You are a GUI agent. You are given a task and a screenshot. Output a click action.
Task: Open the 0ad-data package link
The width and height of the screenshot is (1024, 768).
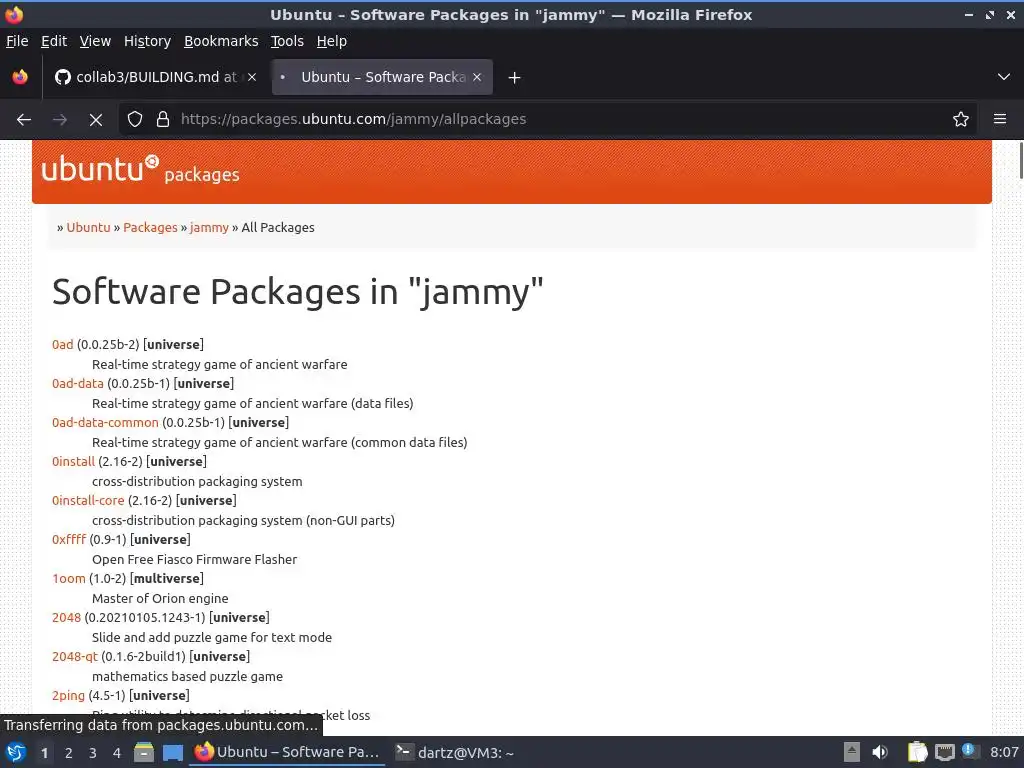coord(78,384)
